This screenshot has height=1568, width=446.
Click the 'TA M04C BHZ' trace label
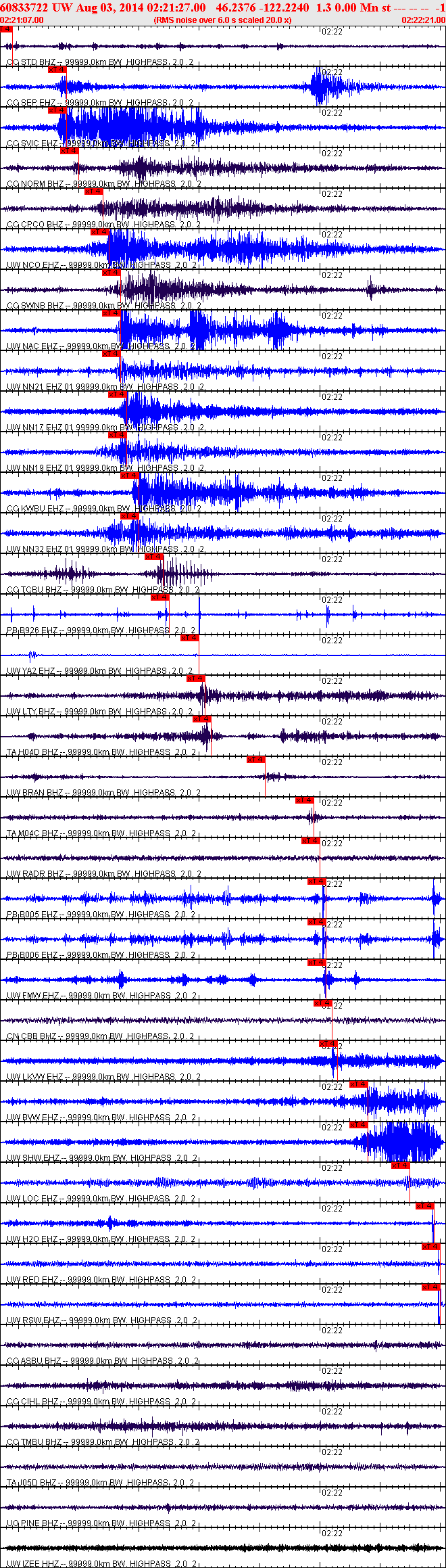33,833
